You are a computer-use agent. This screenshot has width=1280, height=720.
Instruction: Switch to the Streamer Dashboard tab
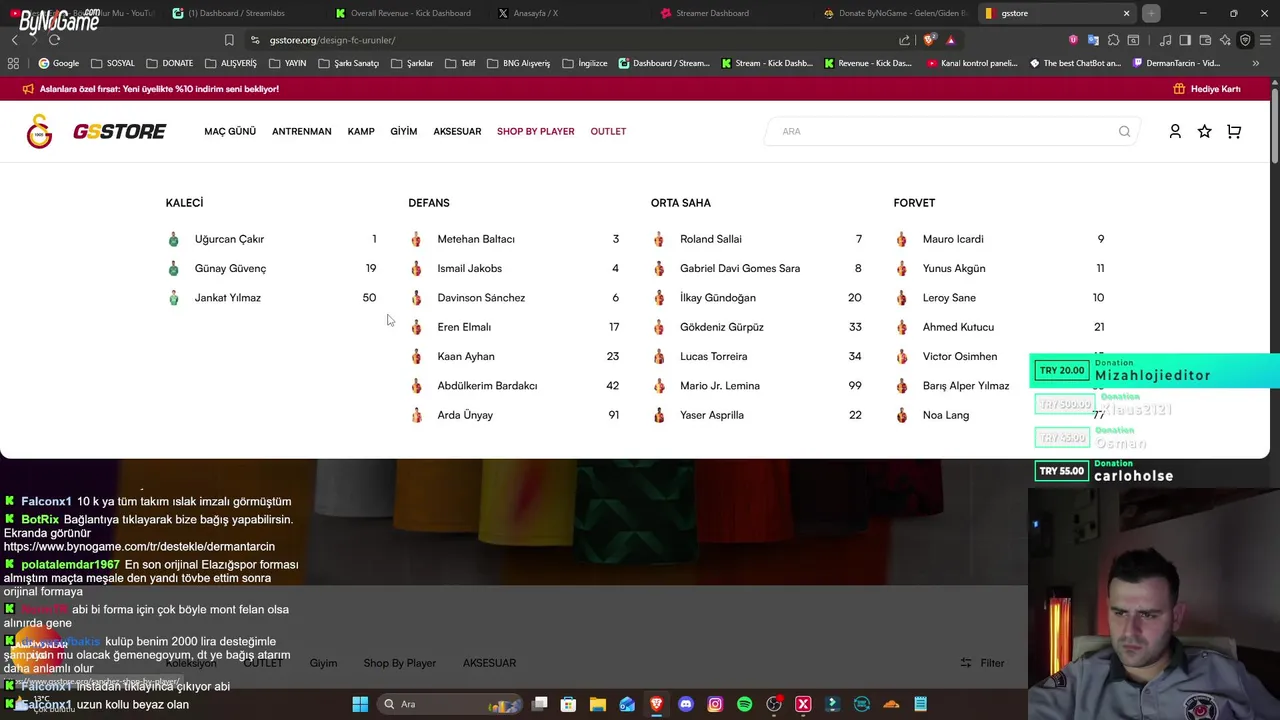point(732,13)
